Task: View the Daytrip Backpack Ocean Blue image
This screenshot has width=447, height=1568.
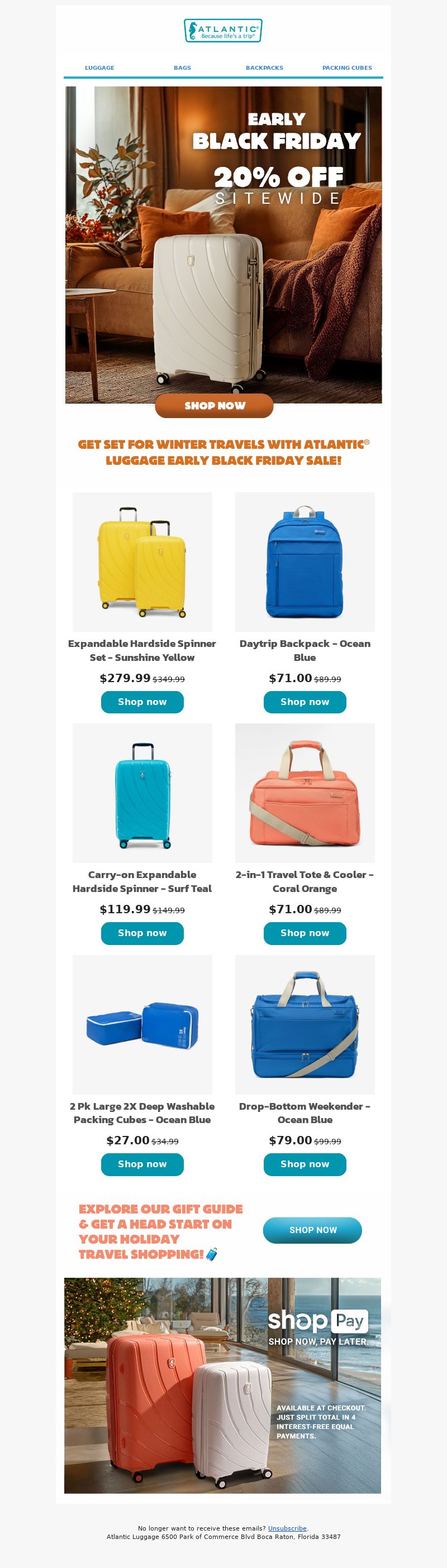Action: (x=305, y=561)
